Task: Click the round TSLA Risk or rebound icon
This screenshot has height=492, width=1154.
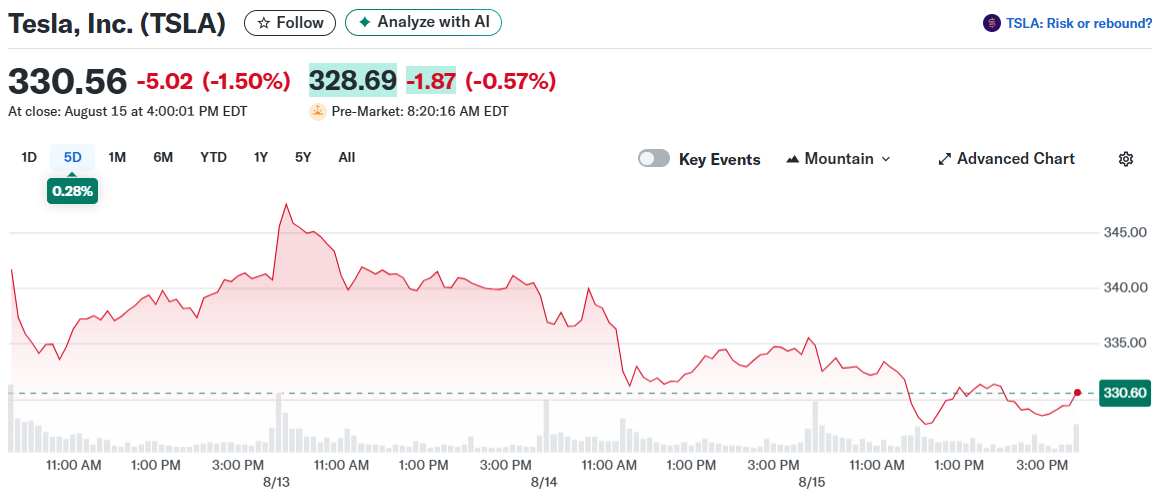Action: point(991,24)
